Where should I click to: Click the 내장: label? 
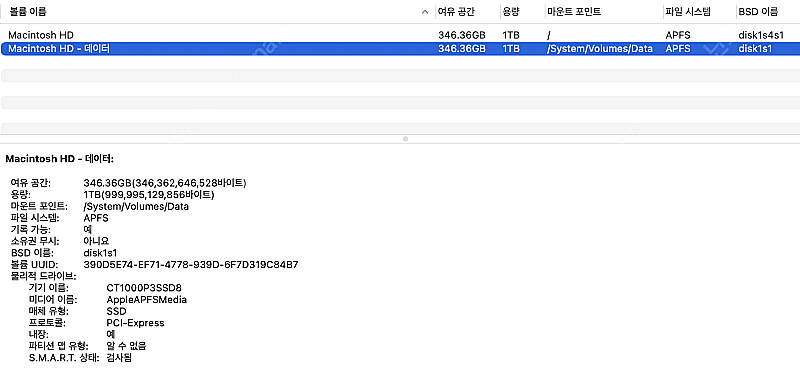point(39,335)
